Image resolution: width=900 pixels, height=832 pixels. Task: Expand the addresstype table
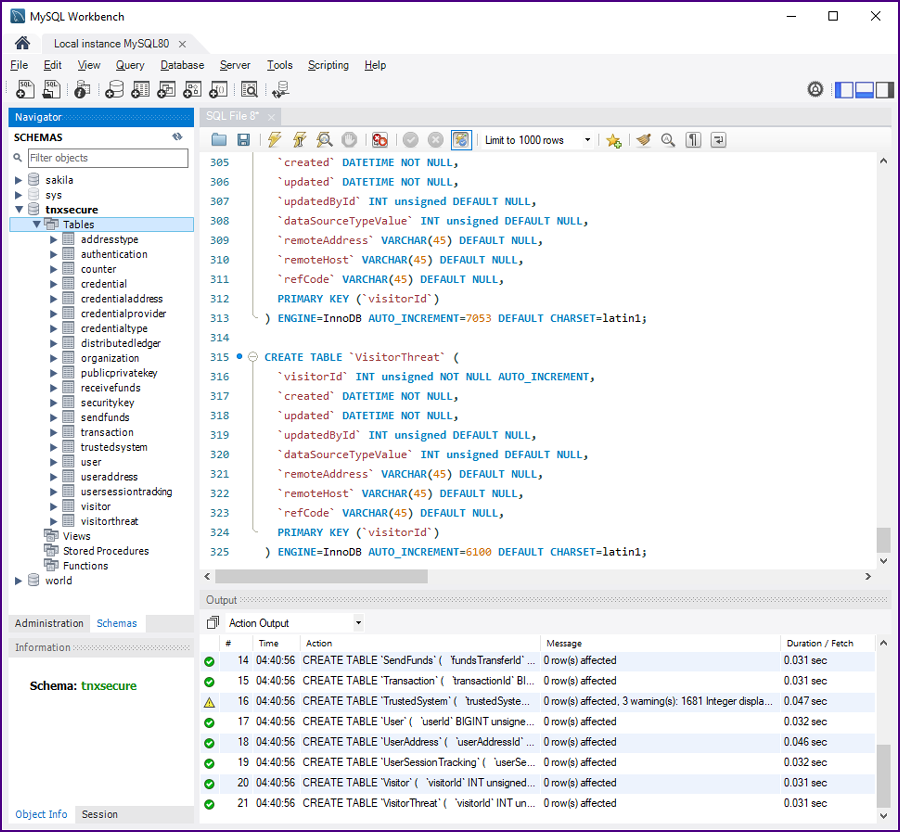click(x=53, y=239)
